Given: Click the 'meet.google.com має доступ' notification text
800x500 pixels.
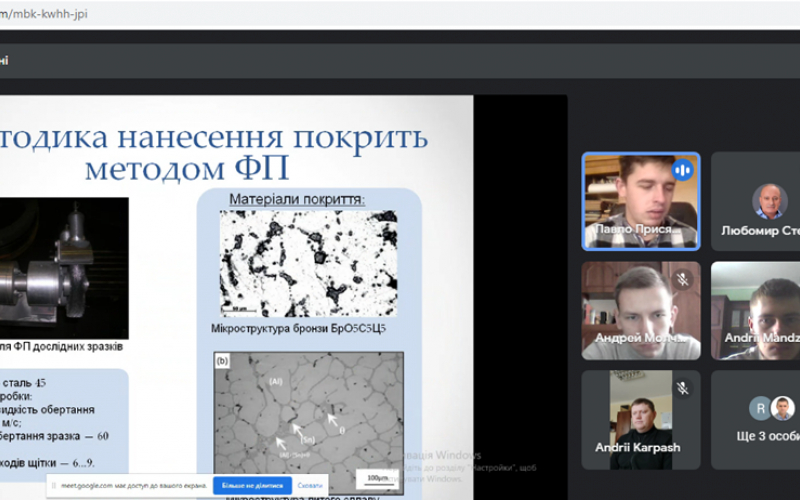Looking at the screenshot, I should [134, 486].
